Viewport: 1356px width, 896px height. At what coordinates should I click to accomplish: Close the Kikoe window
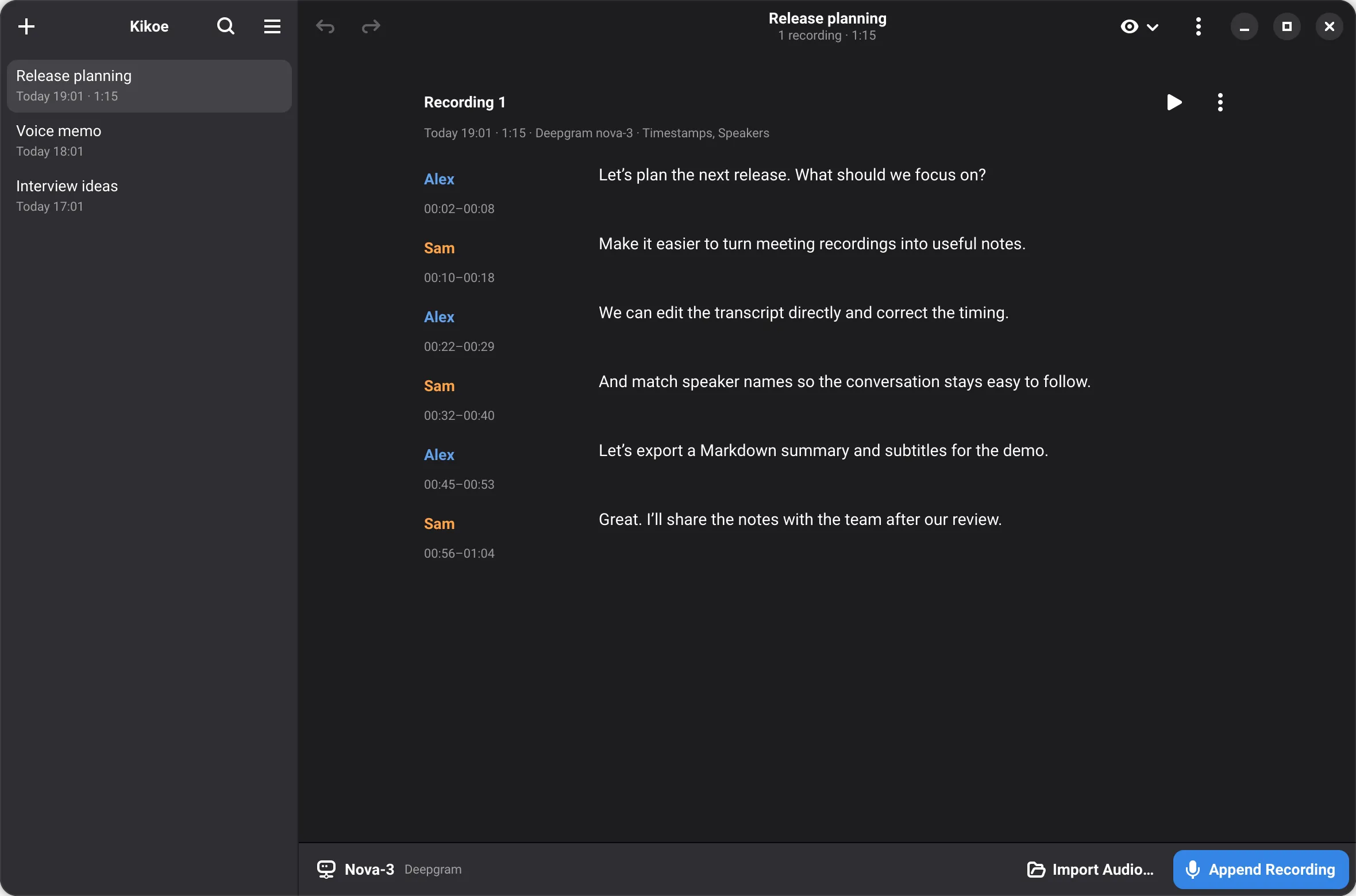[1330, 26]
